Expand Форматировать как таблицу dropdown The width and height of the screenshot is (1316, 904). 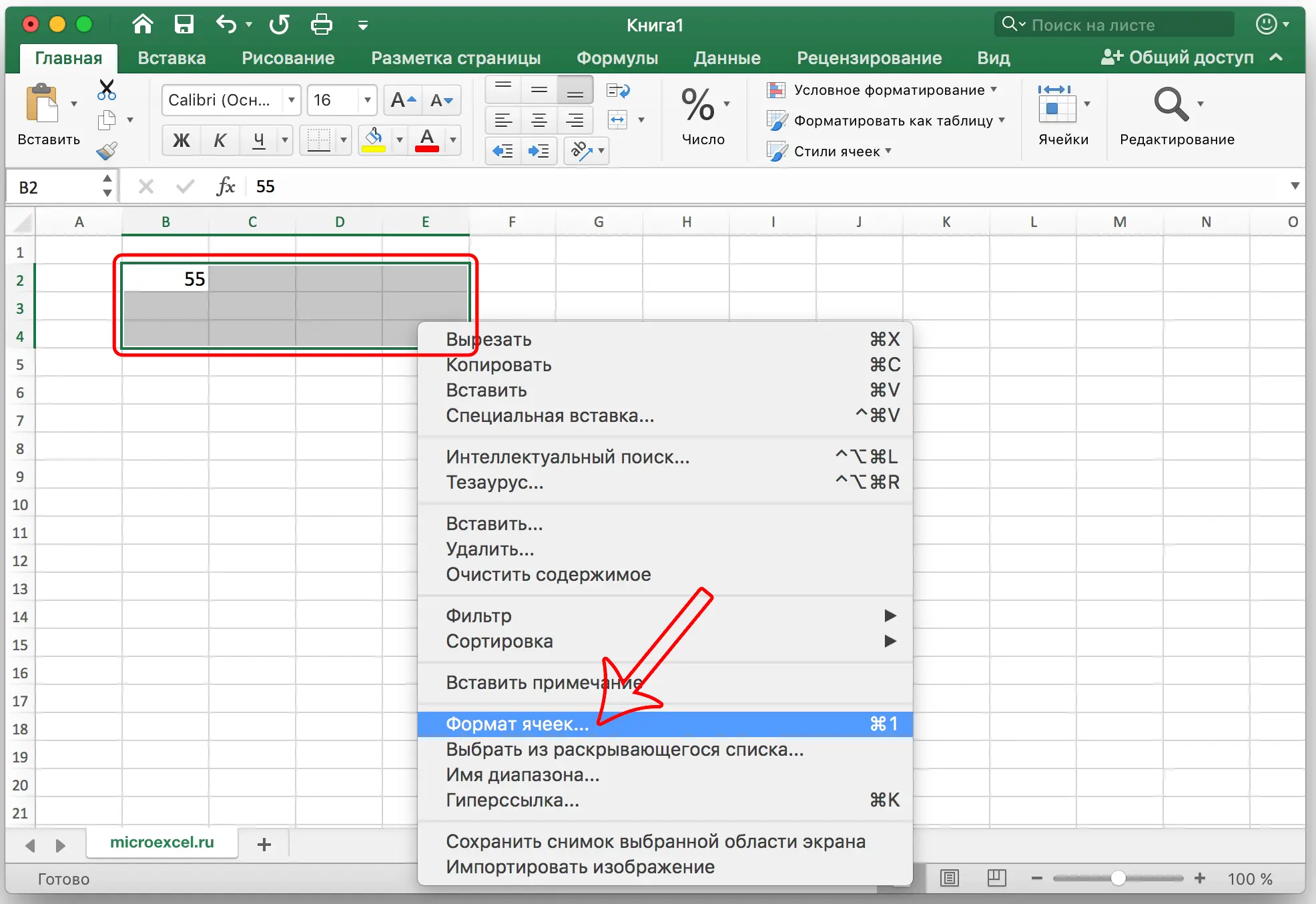[x=1002, y=120]
